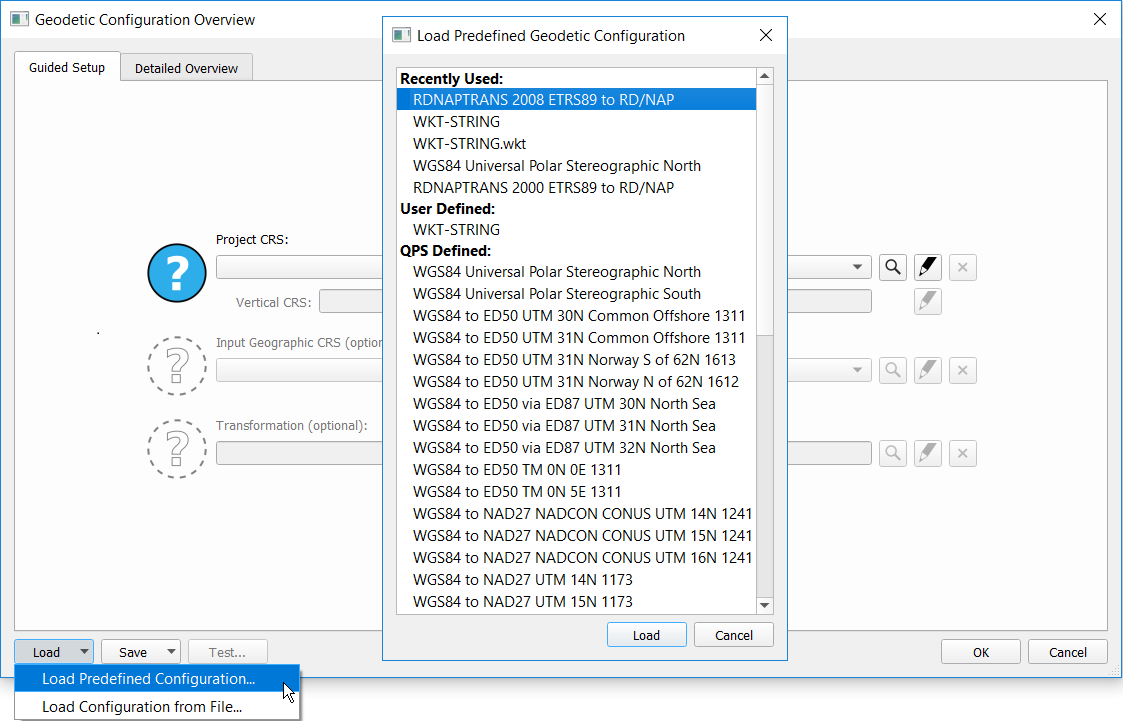Cancel the Load Predefined Geodetic Configuration dialog
The width and height of the screenshot is (1123, 721).
734,635
